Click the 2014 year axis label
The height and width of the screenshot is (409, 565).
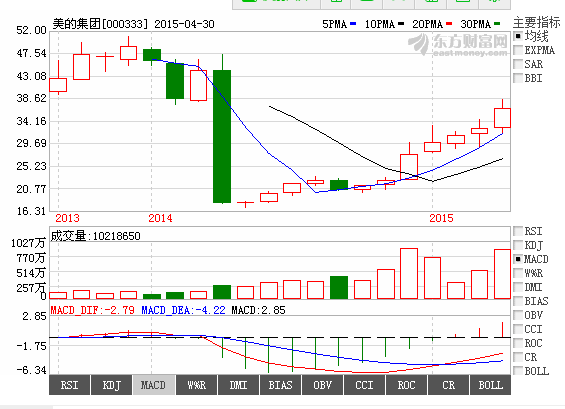click(x=160, y=218)
